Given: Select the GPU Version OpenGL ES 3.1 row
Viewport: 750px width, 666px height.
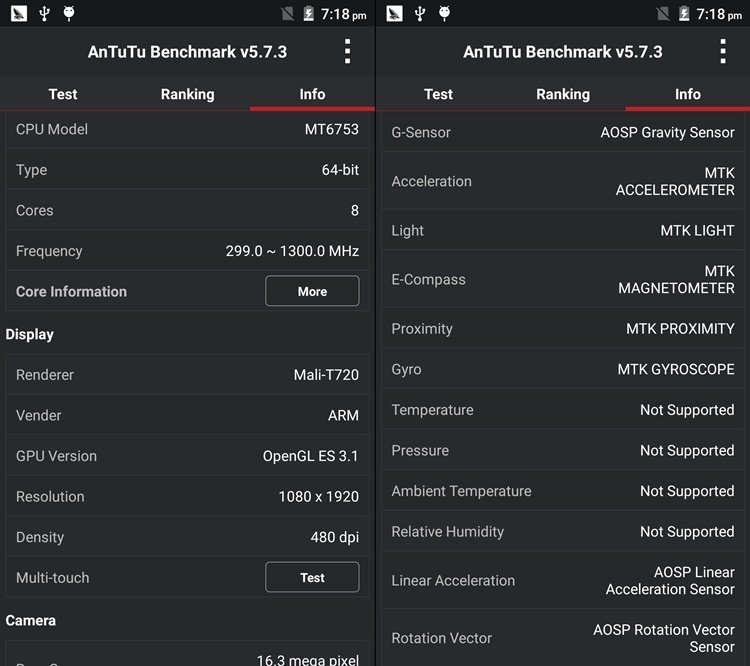Looking at the screenshot, I should tap(187, 456).
